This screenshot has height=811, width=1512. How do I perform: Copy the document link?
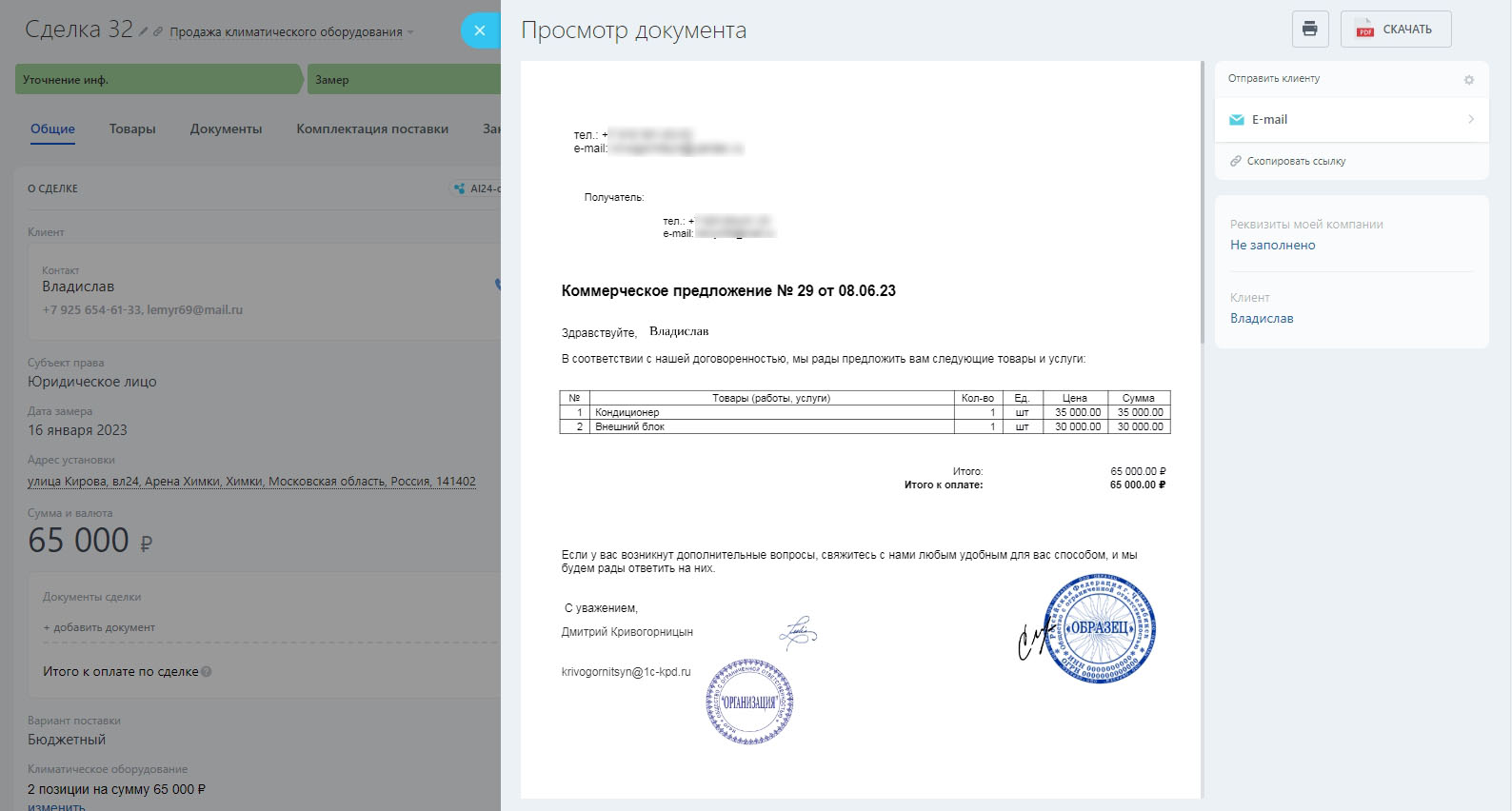click(1296, 162)
